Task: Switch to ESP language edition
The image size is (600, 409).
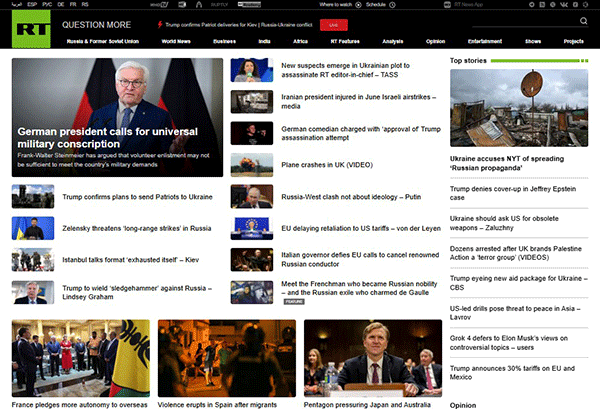Action: (x=32, y=5)
